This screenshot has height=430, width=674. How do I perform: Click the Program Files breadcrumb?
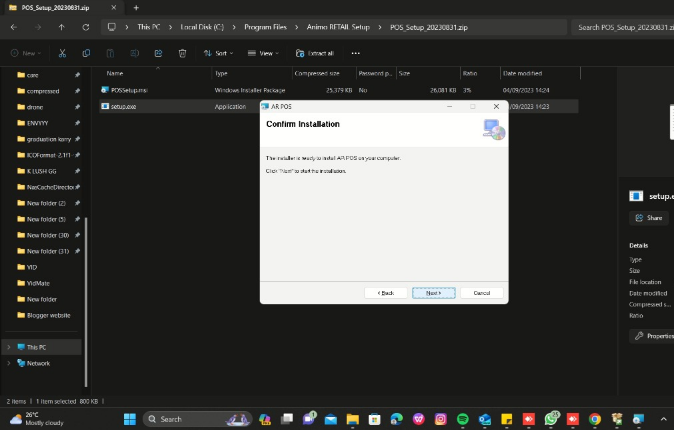tap(265, 27)
